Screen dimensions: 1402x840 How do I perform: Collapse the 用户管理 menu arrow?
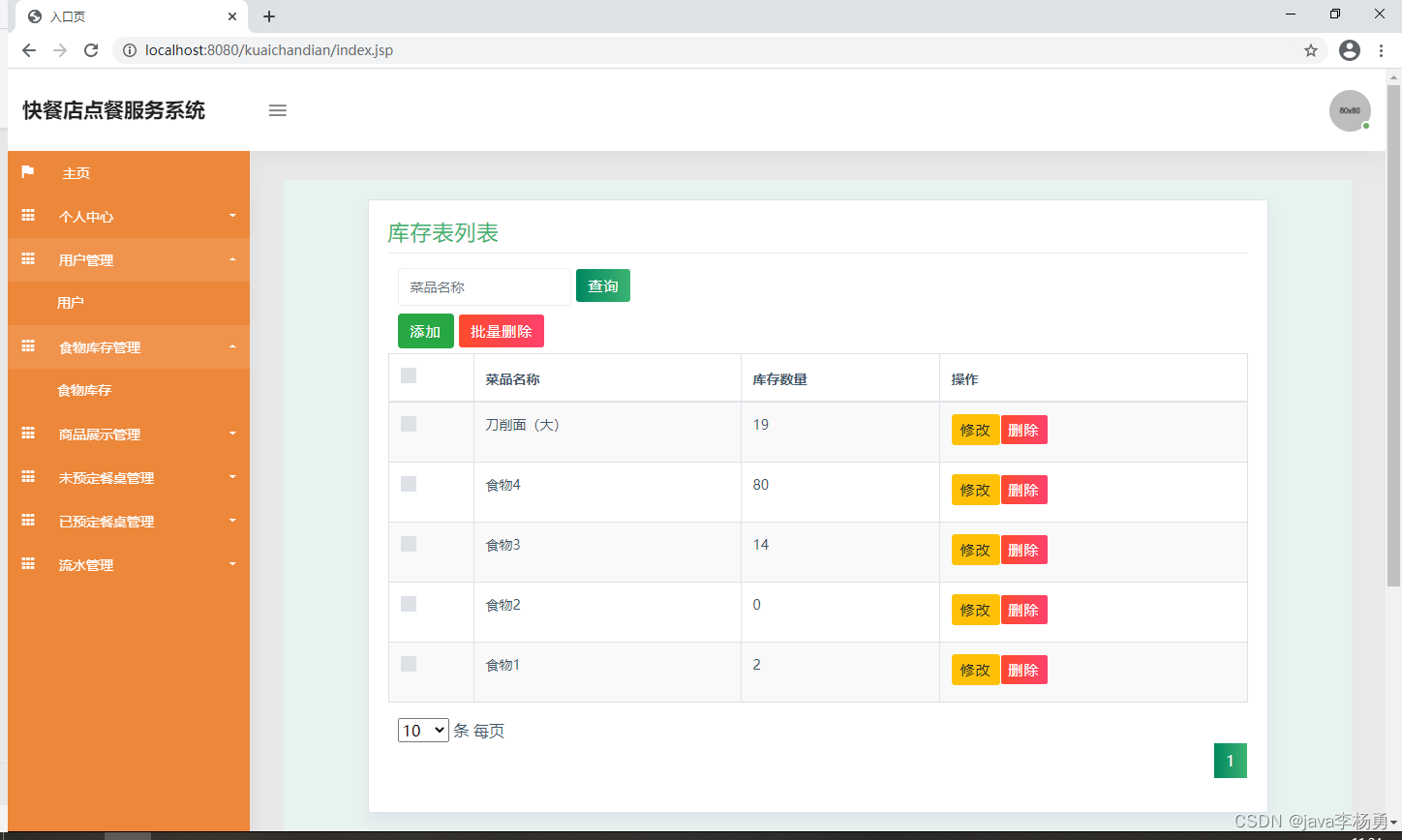(232, 258)
